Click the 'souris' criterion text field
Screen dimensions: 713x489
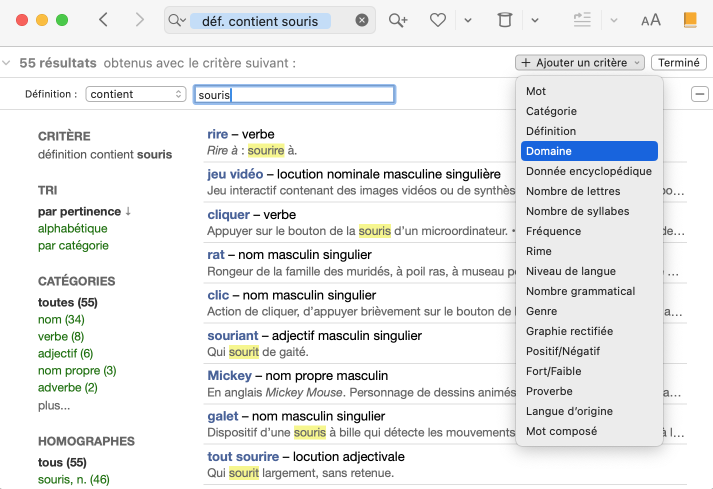(x=294, y=94)
